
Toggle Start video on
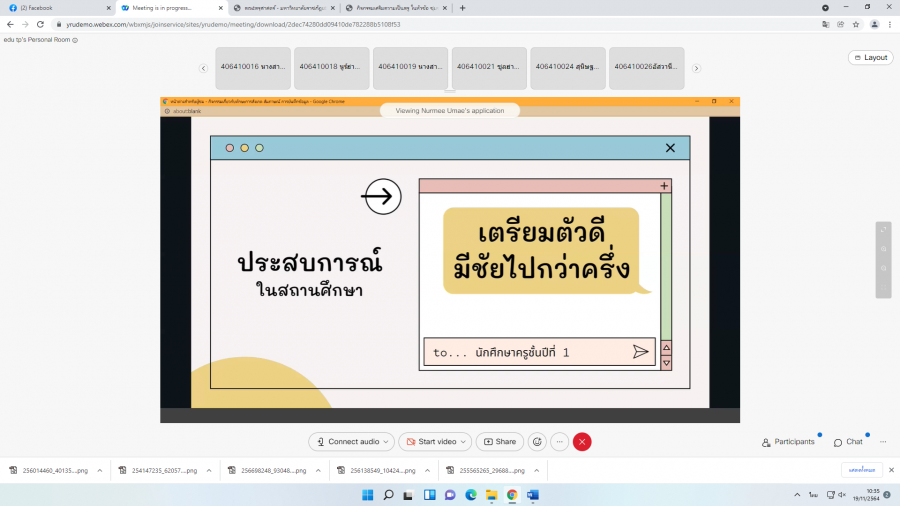pos(431,441)
